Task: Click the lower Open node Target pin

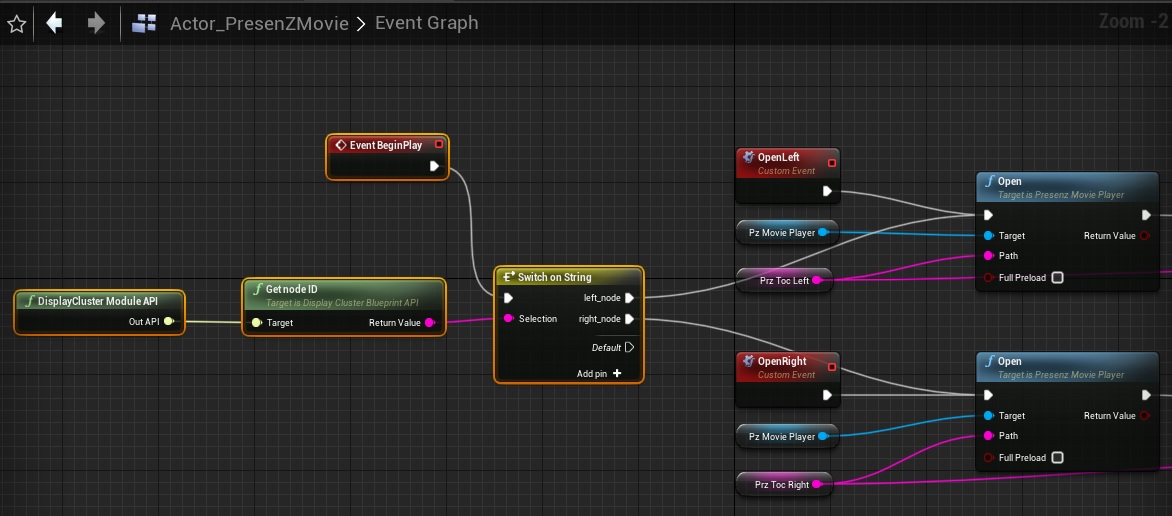Action: click(988, 416)
